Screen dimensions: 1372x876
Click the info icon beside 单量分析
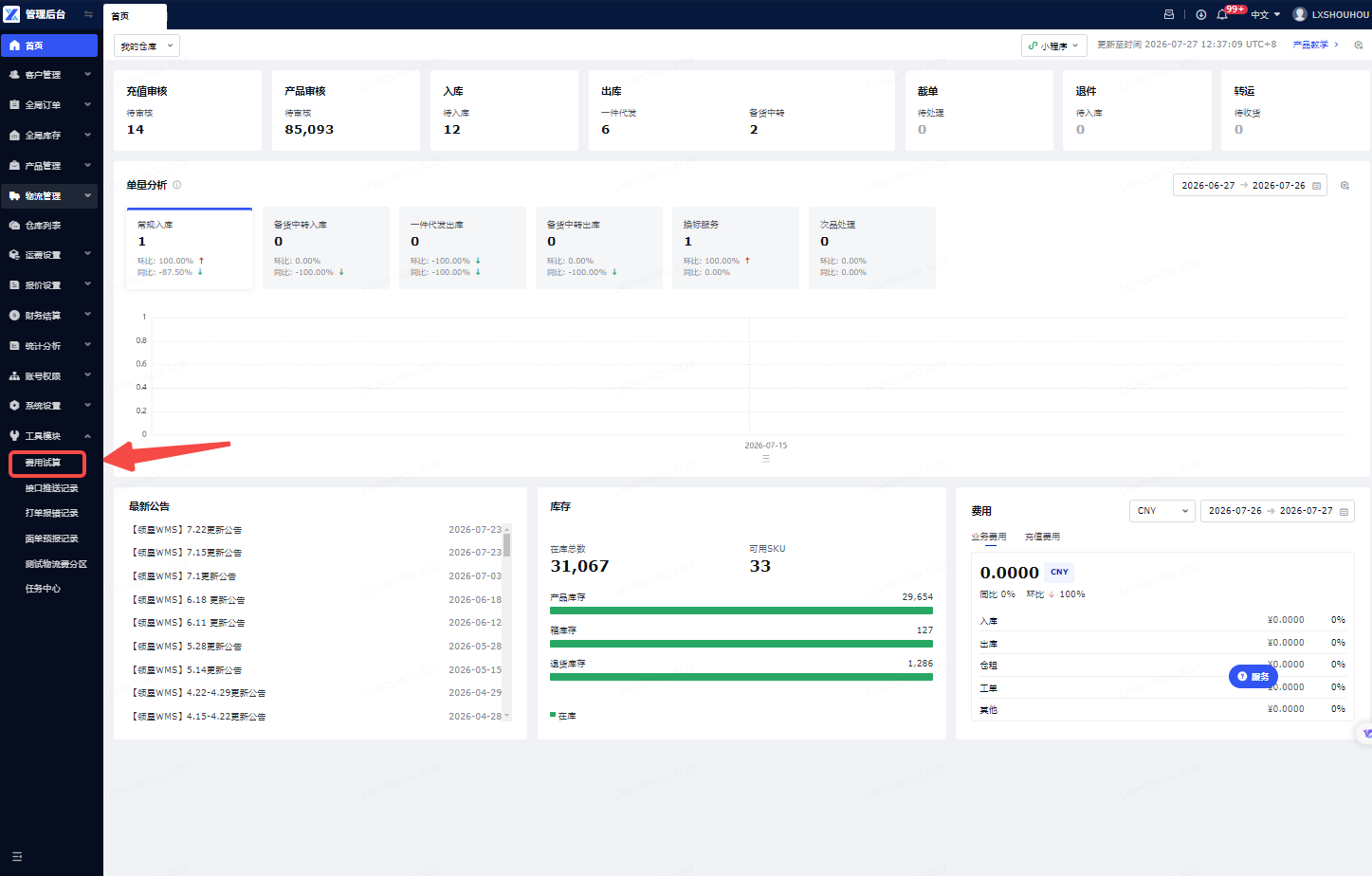176,185
